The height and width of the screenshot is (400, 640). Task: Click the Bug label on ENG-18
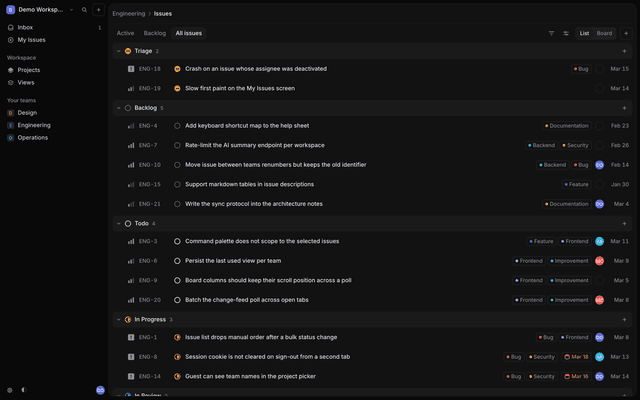(x=581, y=69)
